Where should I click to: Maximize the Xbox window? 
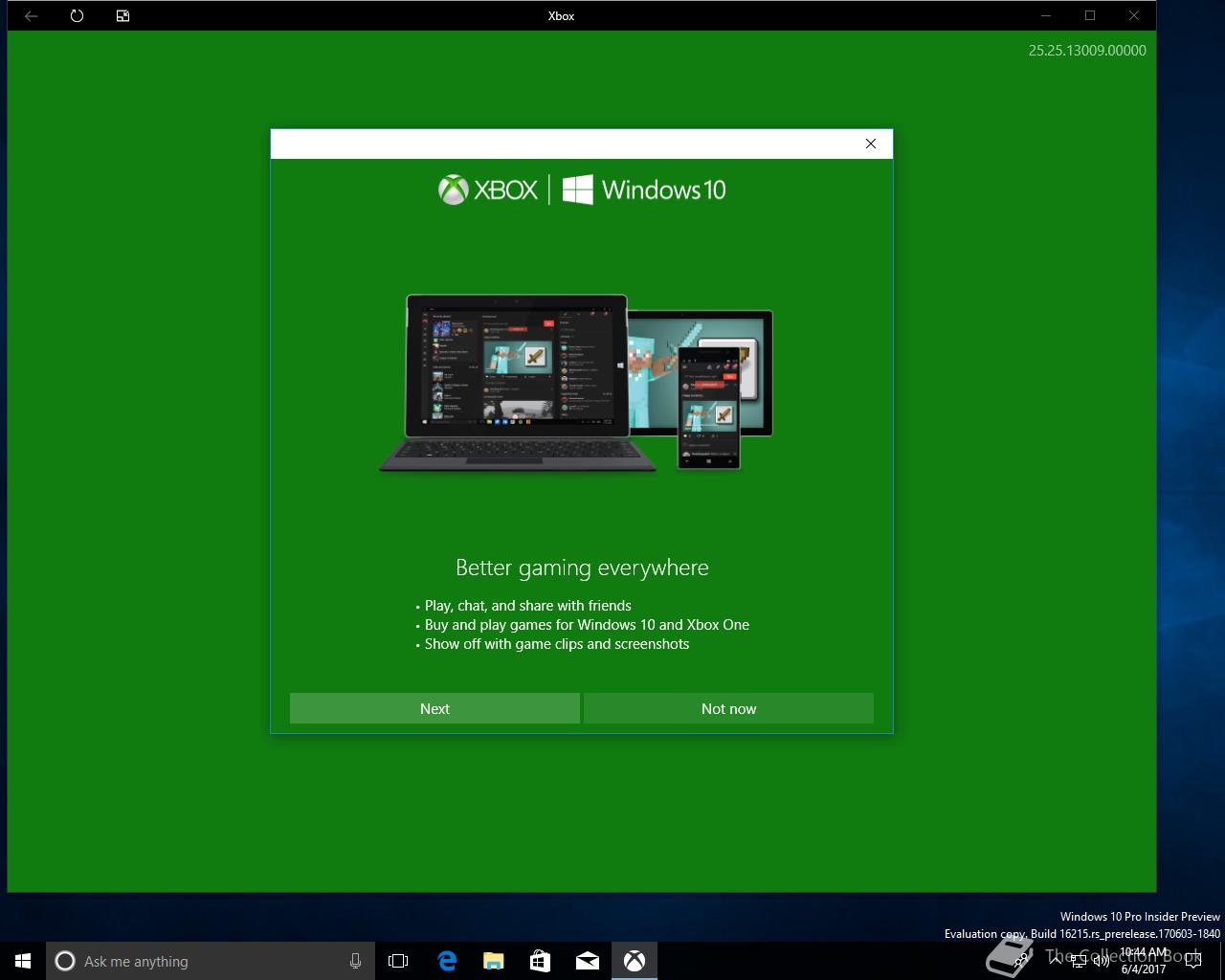[x=1090, y=15]
